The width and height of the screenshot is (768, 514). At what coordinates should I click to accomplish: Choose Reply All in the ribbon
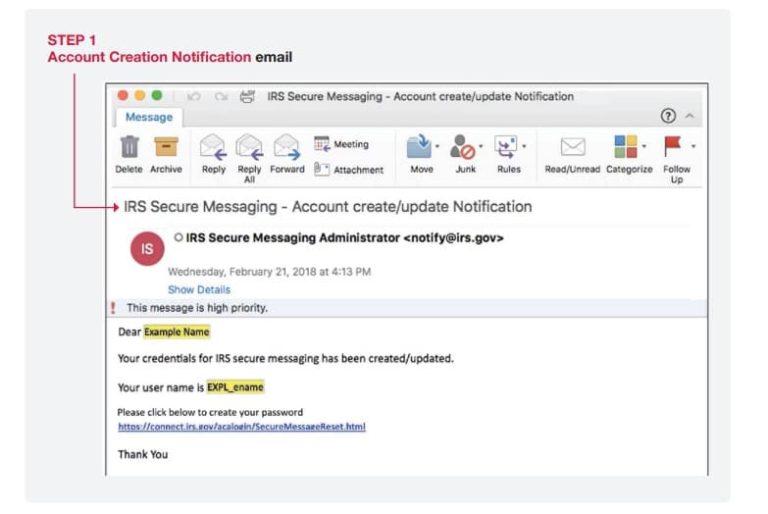tap(249, 158)
